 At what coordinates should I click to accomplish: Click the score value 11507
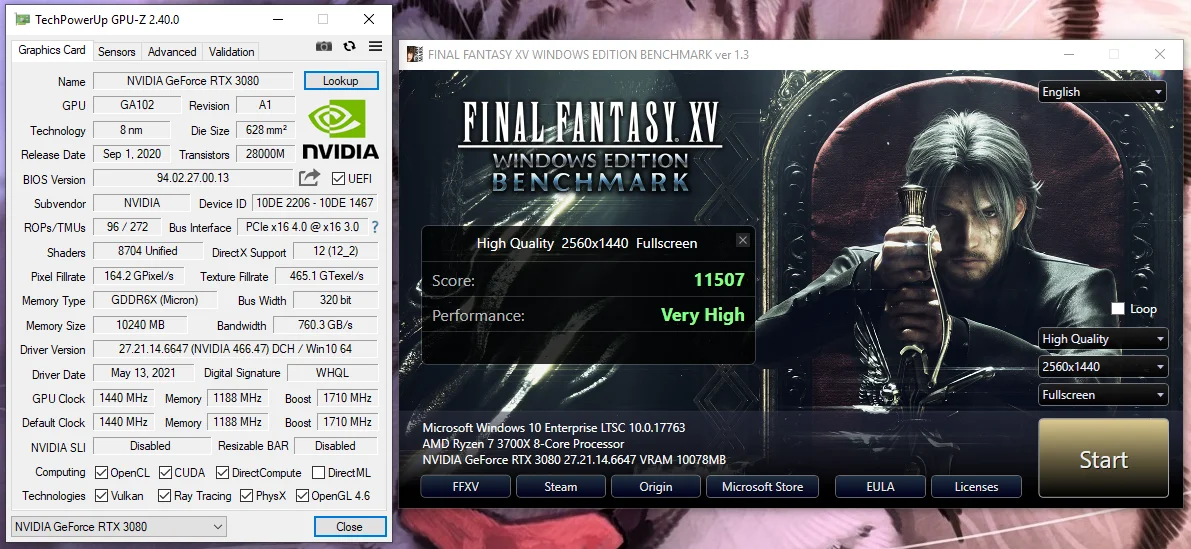[x=719, y=279]
